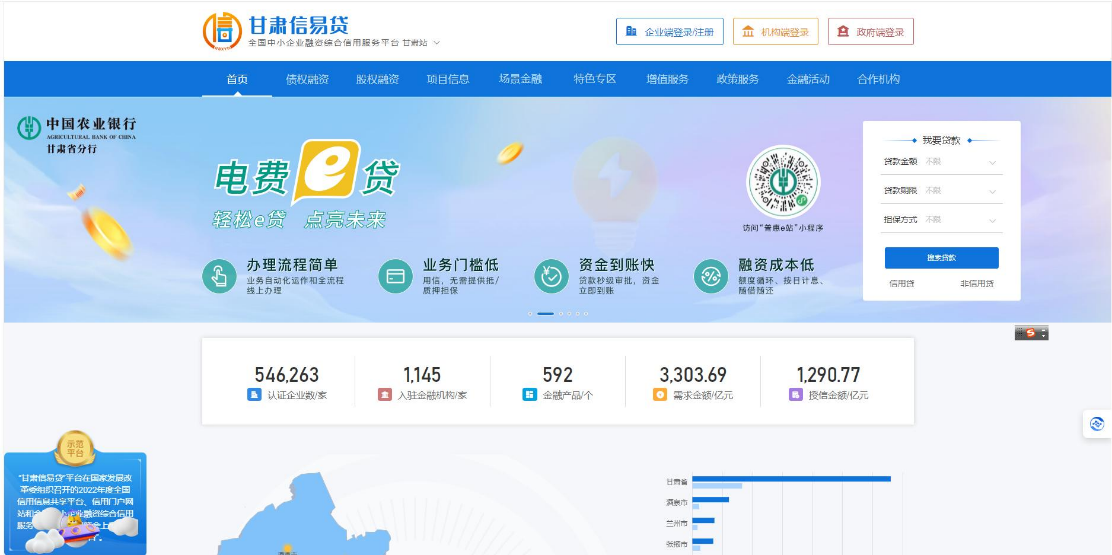This screenshot has width=1112, height=555.
Task: Click the 张掖市 chart label
Action: (x=677, y=544)
